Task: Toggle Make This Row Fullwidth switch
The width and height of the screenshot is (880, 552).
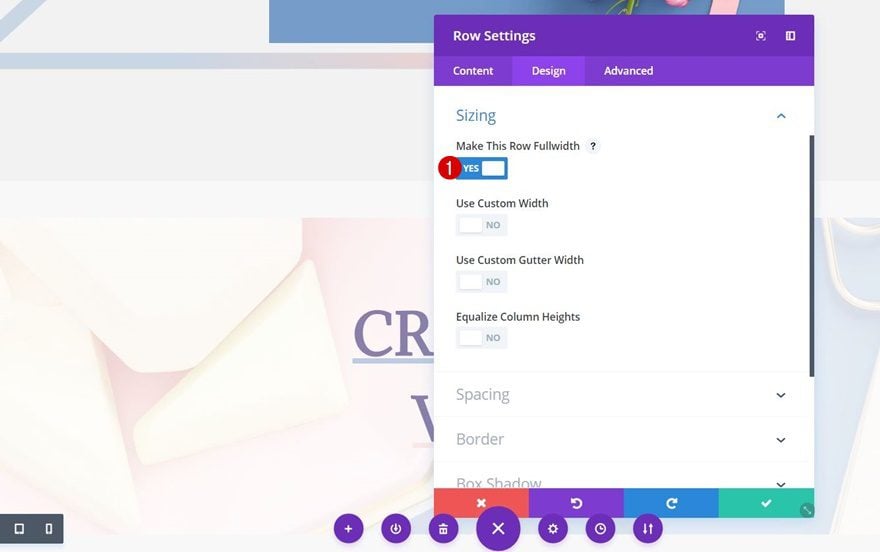Action: coord(482,168)
